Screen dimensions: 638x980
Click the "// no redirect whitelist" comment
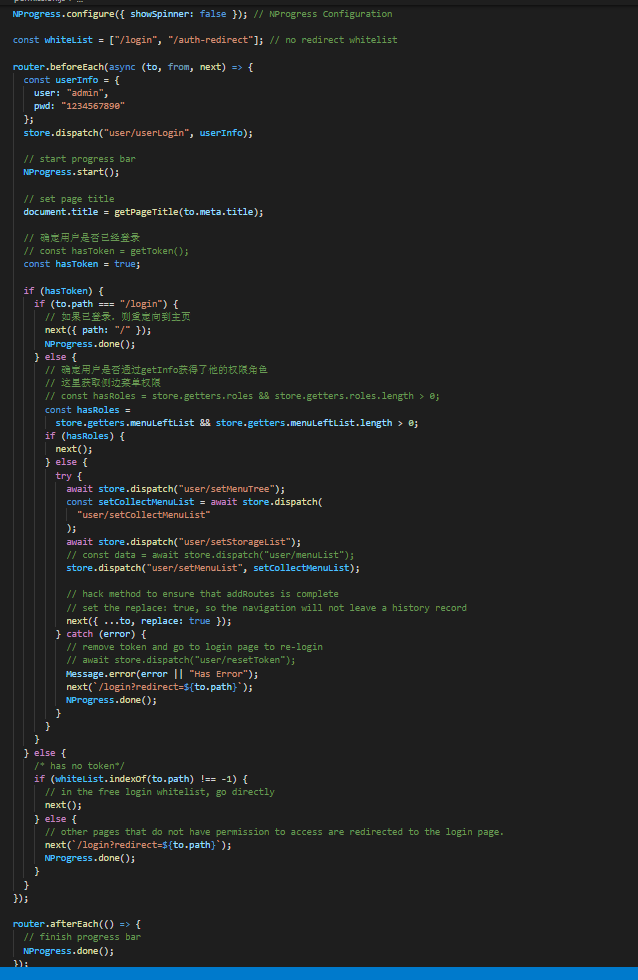pos(333,40)
